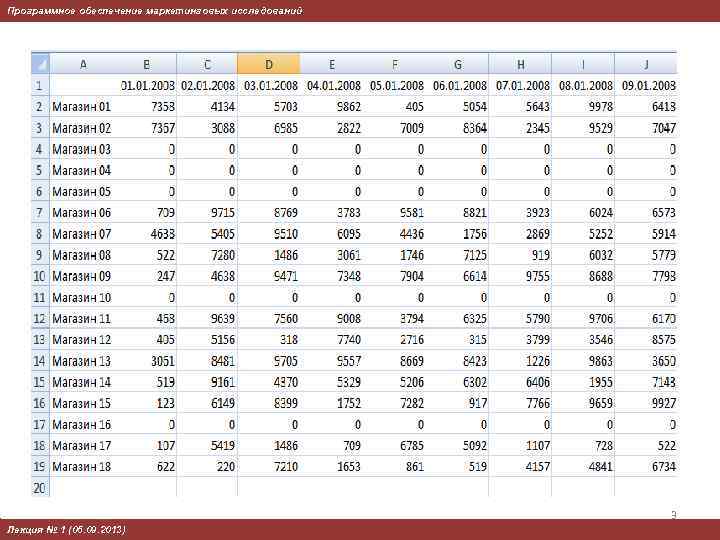This screenshot has height=540, width=720.
Task: Click date cell 01.01.2008
Action: pyautogui.click(x=148, y=85)
